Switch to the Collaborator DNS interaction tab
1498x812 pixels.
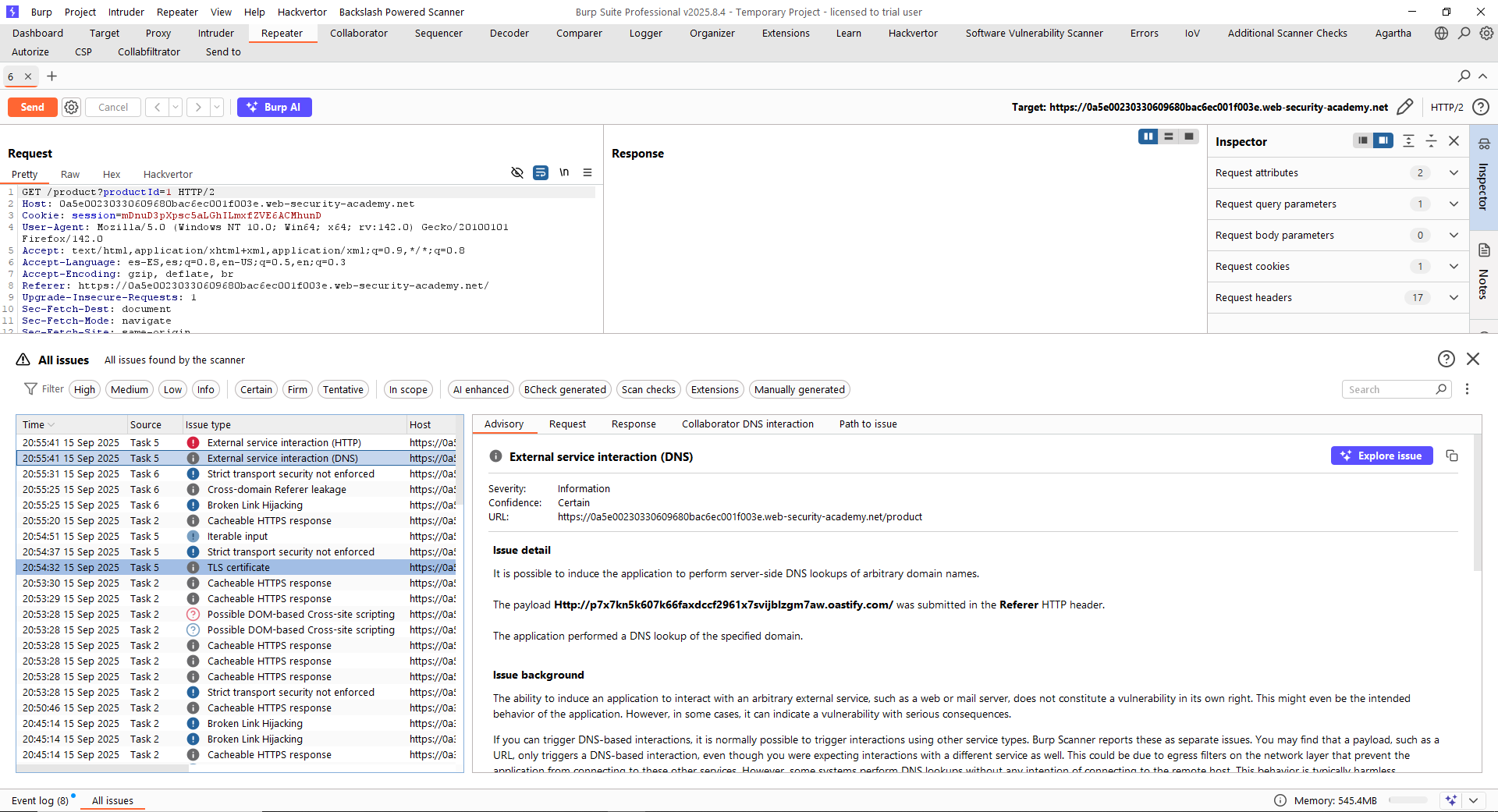click(747, 424)
